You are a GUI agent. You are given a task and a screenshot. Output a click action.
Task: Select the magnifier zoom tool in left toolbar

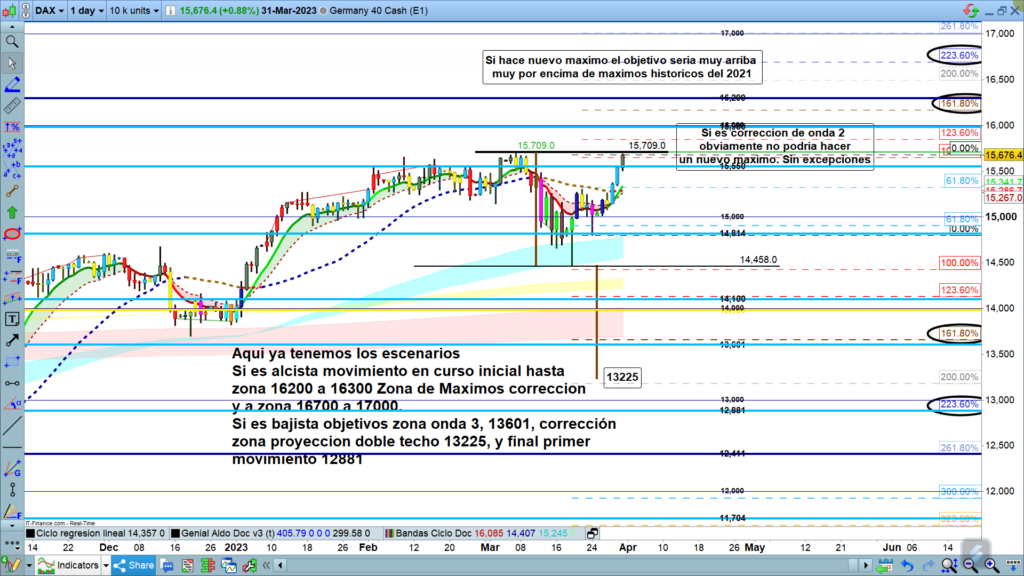coord(12,42)
